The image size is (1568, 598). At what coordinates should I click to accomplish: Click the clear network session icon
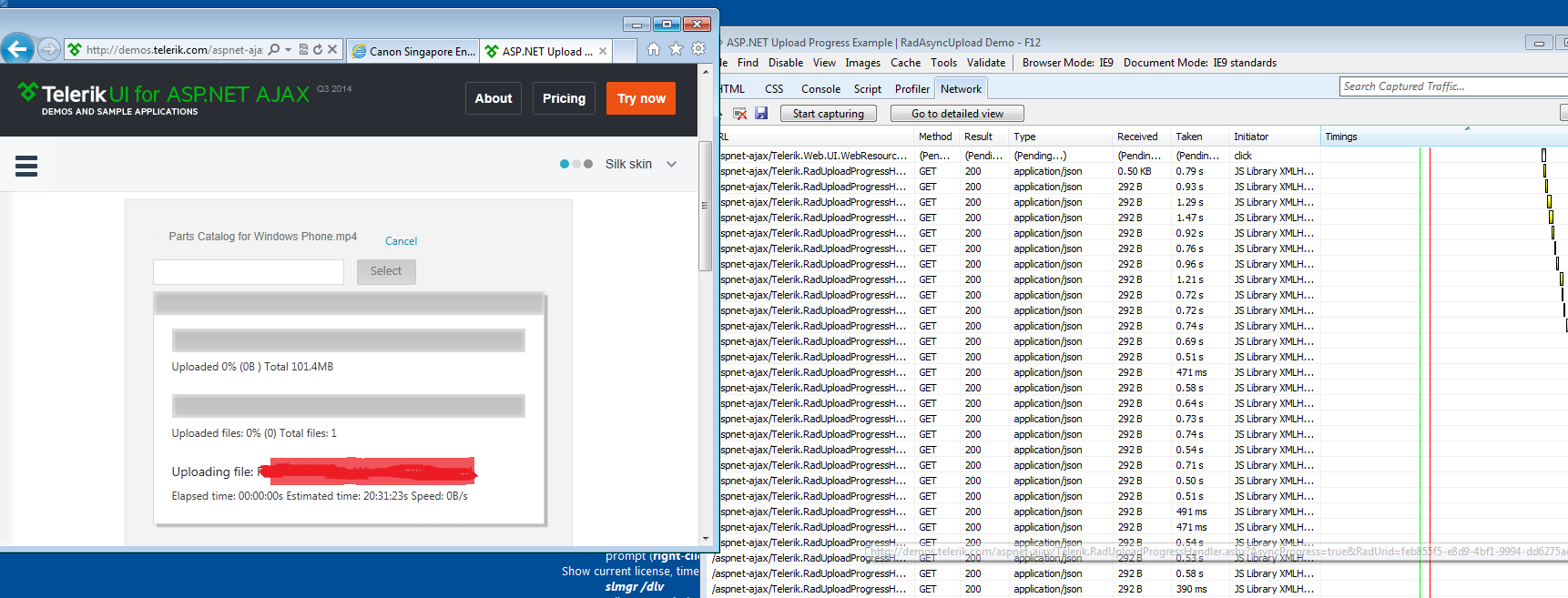[740, 114]
